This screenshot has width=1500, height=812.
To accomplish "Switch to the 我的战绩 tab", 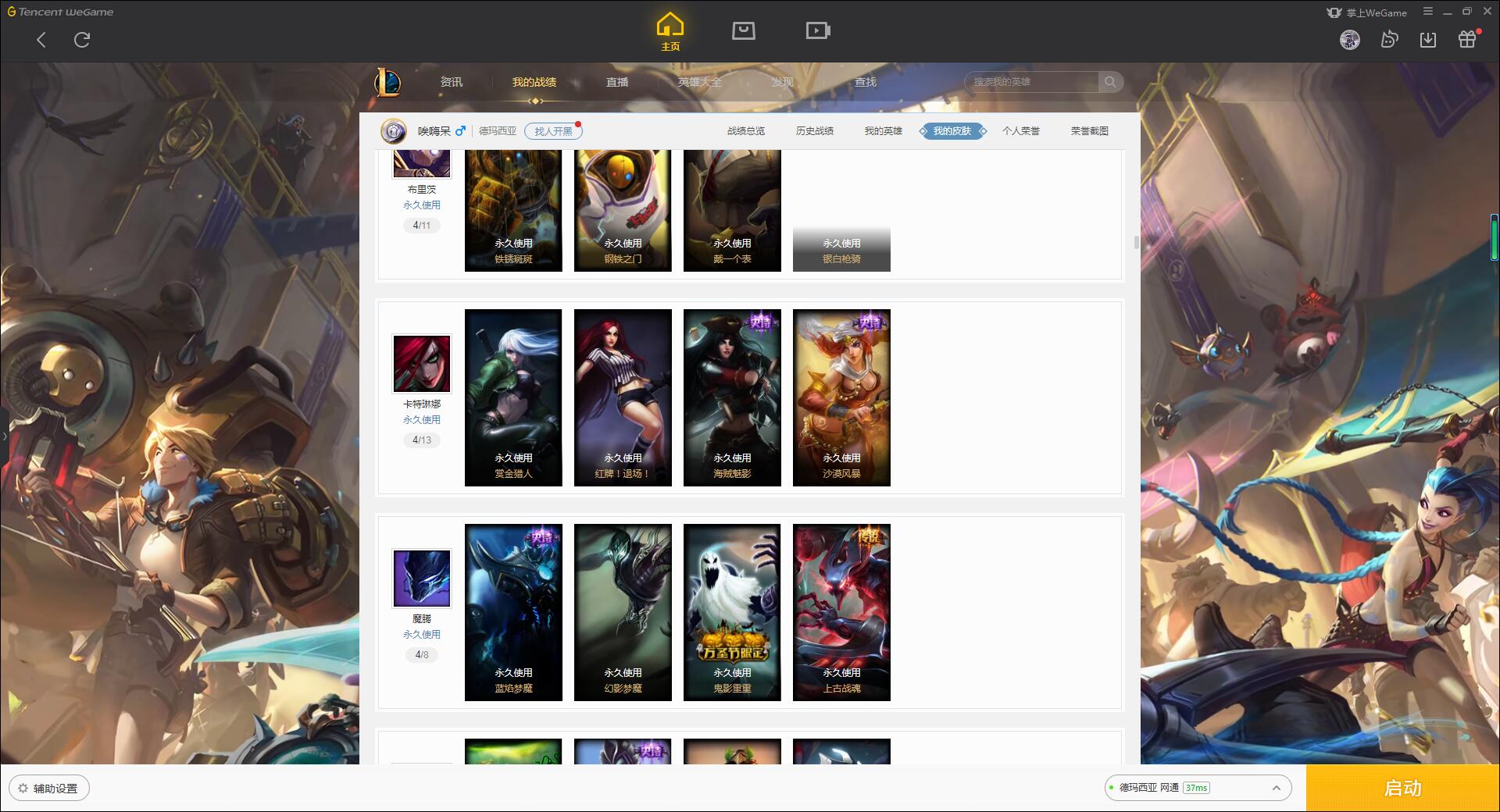I will 534,82.
